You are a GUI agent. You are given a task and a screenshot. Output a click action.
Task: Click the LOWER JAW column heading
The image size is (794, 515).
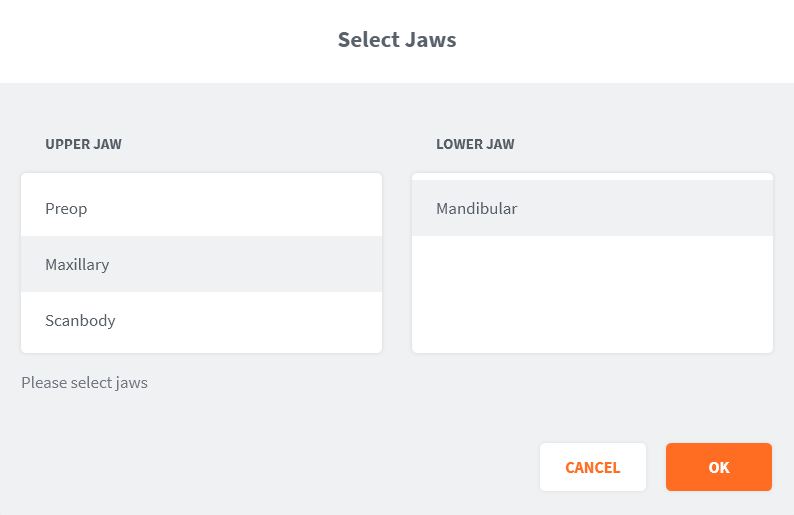pyautogui.click(x=475, y=144)
